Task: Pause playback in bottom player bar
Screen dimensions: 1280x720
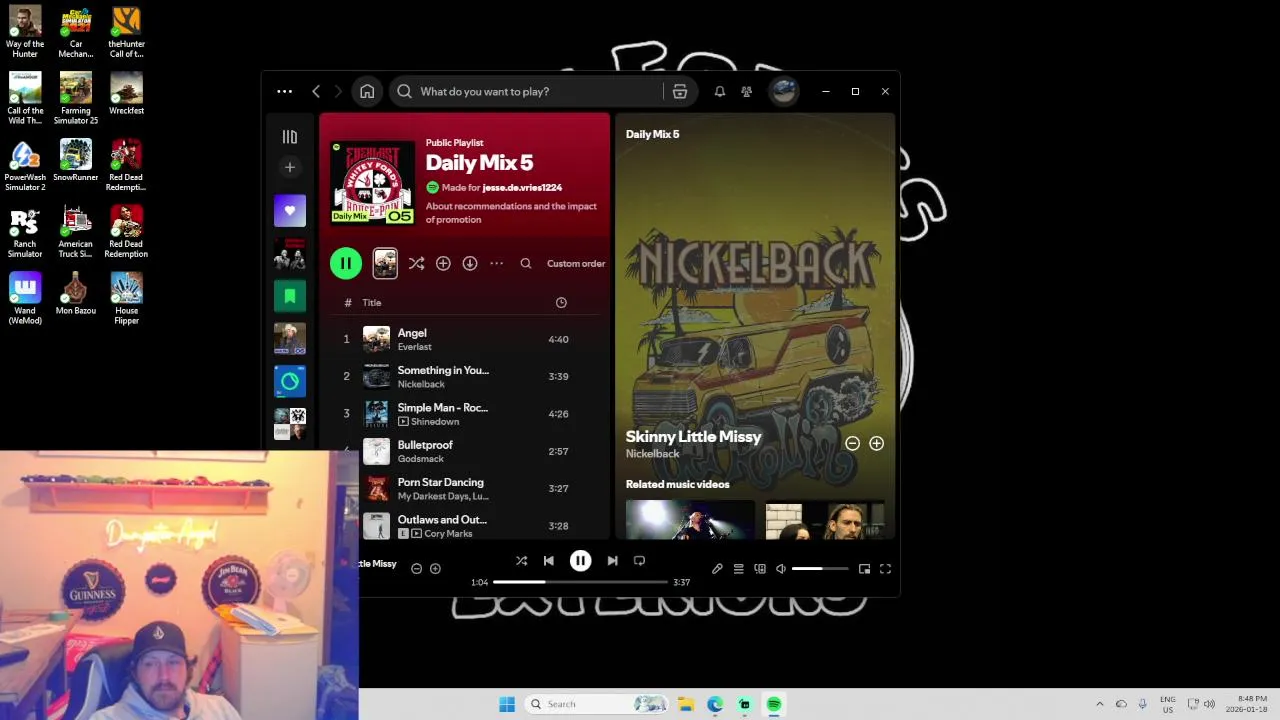Action: click(580, 561)
